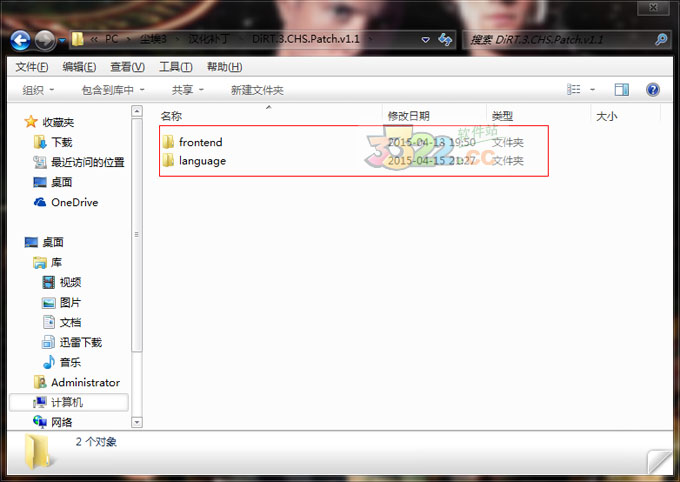Select the frontend folder name
This screenshot has width=680, height=482.
[200, 142]
